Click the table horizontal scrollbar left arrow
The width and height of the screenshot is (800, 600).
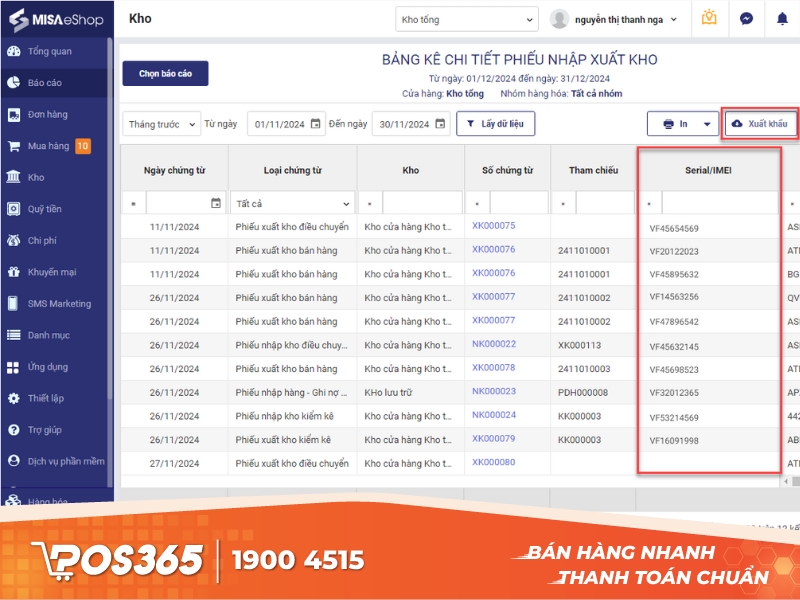coord(786,481)
